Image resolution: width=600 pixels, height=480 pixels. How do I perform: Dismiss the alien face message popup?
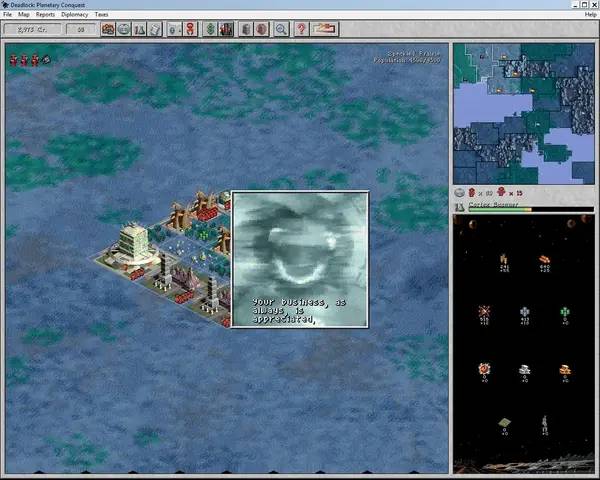point(300,259)
